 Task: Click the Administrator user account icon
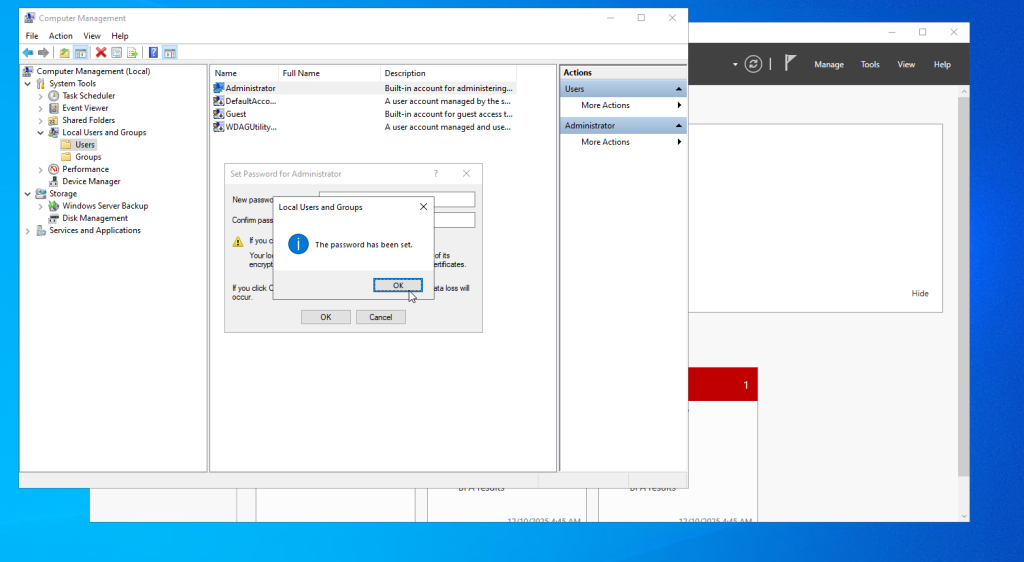[x=219, y=88]
